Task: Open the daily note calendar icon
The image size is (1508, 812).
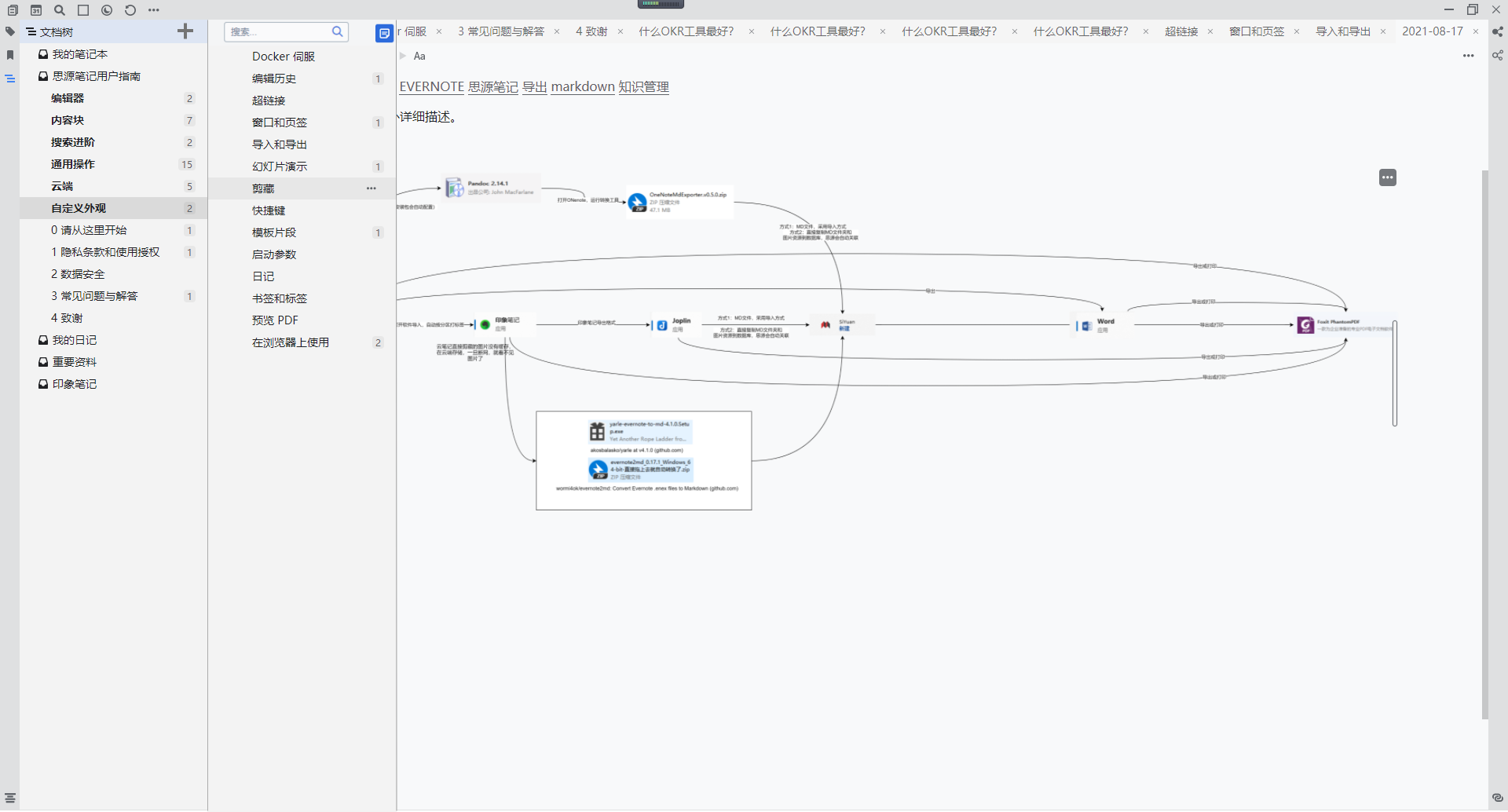Action: [36, 10]
